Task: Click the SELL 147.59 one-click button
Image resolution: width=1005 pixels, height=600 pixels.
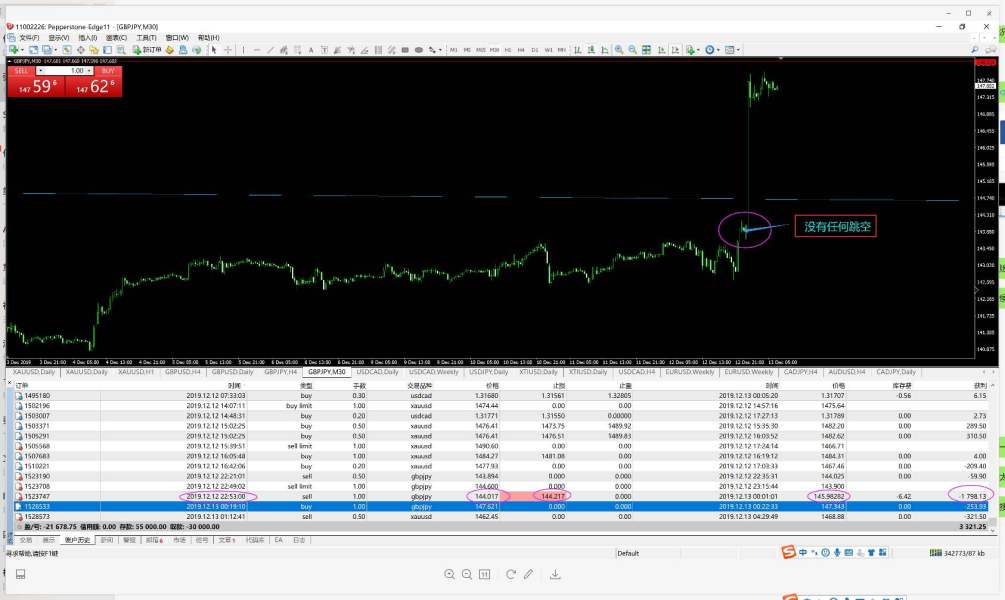Action: 36,87
